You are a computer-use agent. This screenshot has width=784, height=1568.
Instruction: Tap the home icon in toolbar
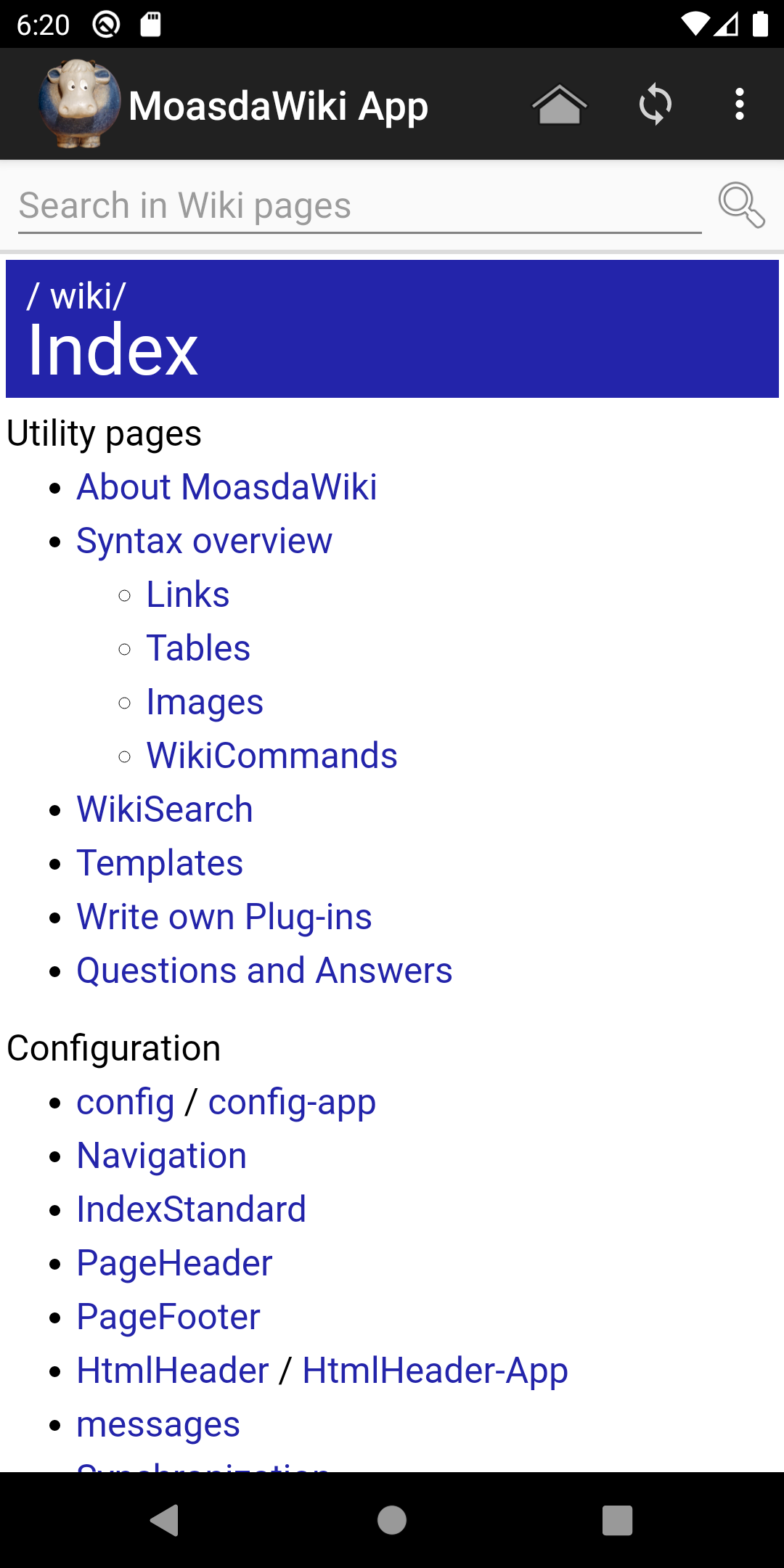pos(559,105)
